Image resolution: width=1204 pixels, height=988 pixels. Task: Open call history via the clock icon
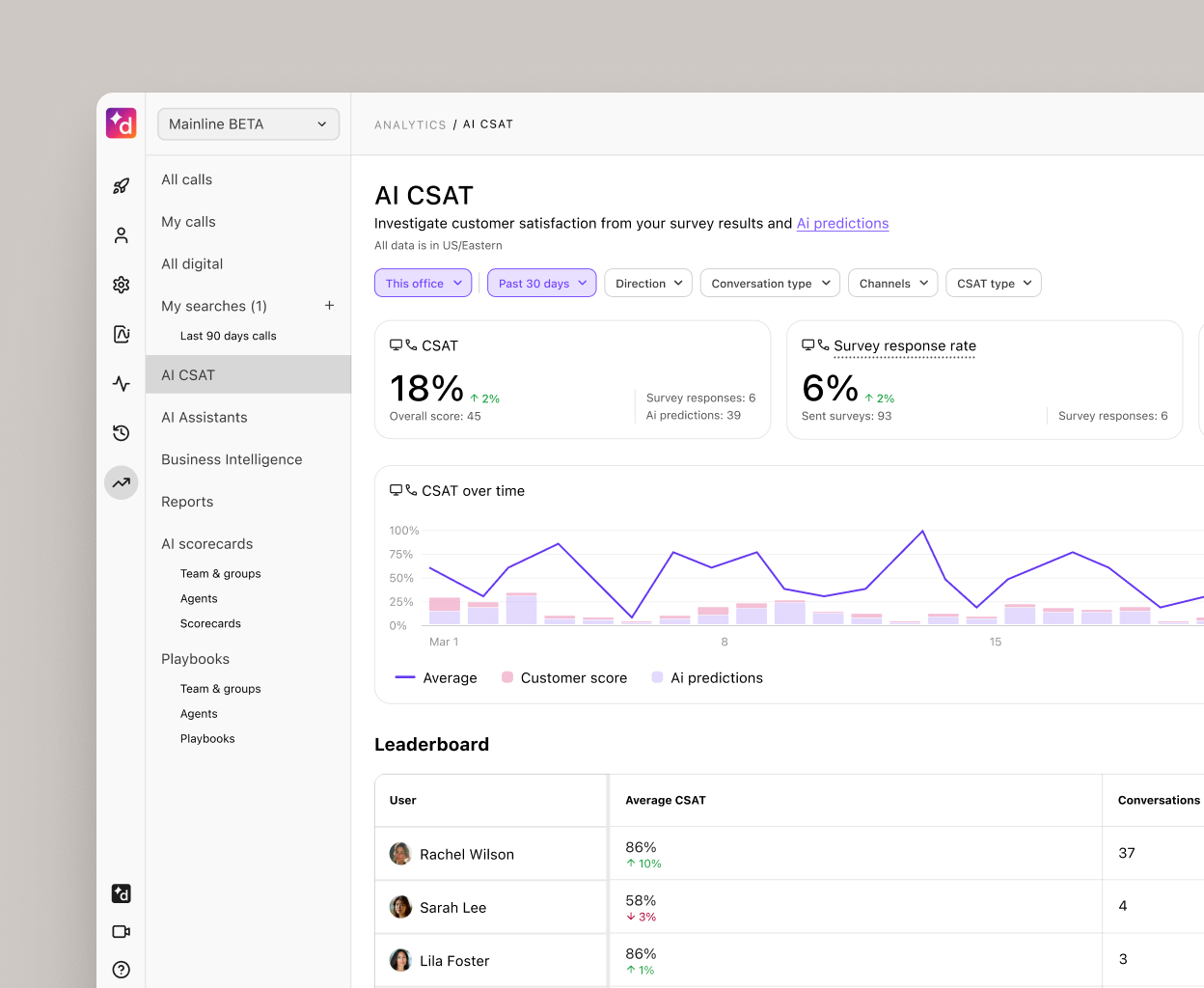coord(121,432)
